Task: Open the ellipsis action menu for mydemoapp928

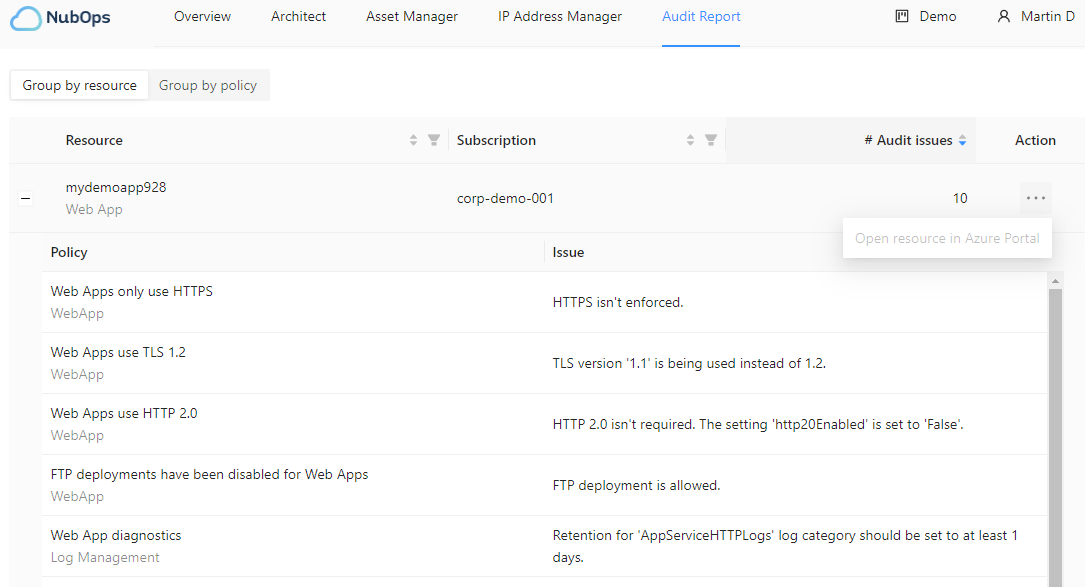Action: [1036, 198]
